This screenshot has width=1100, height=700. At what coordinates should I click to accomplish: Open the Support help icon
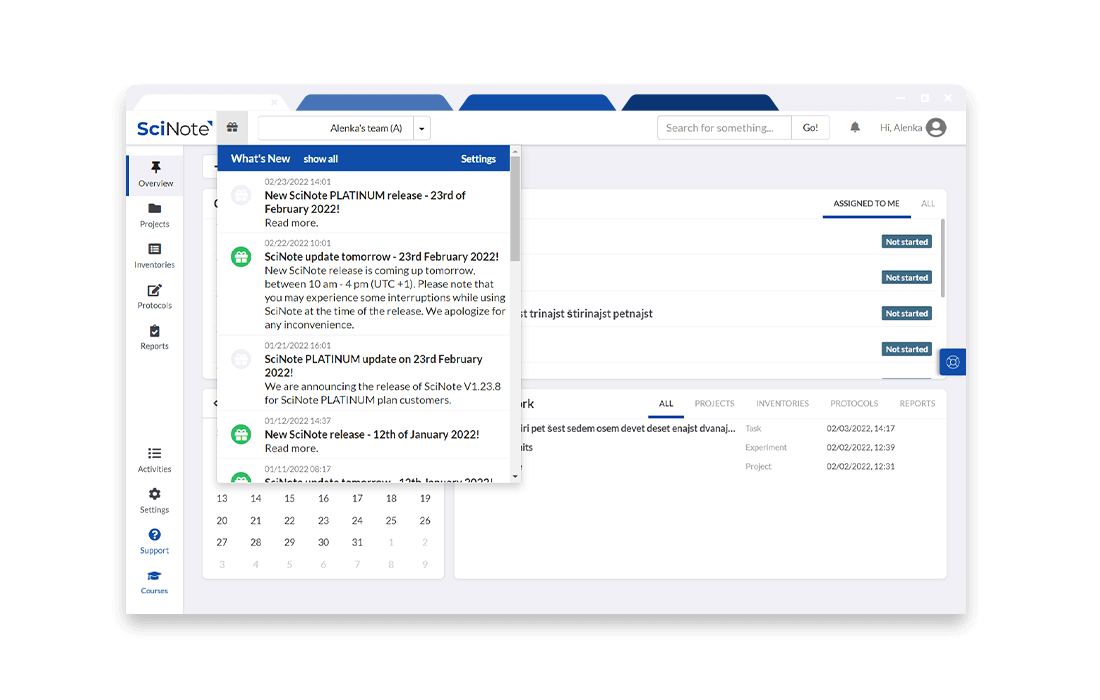click(x=154, y=541)
